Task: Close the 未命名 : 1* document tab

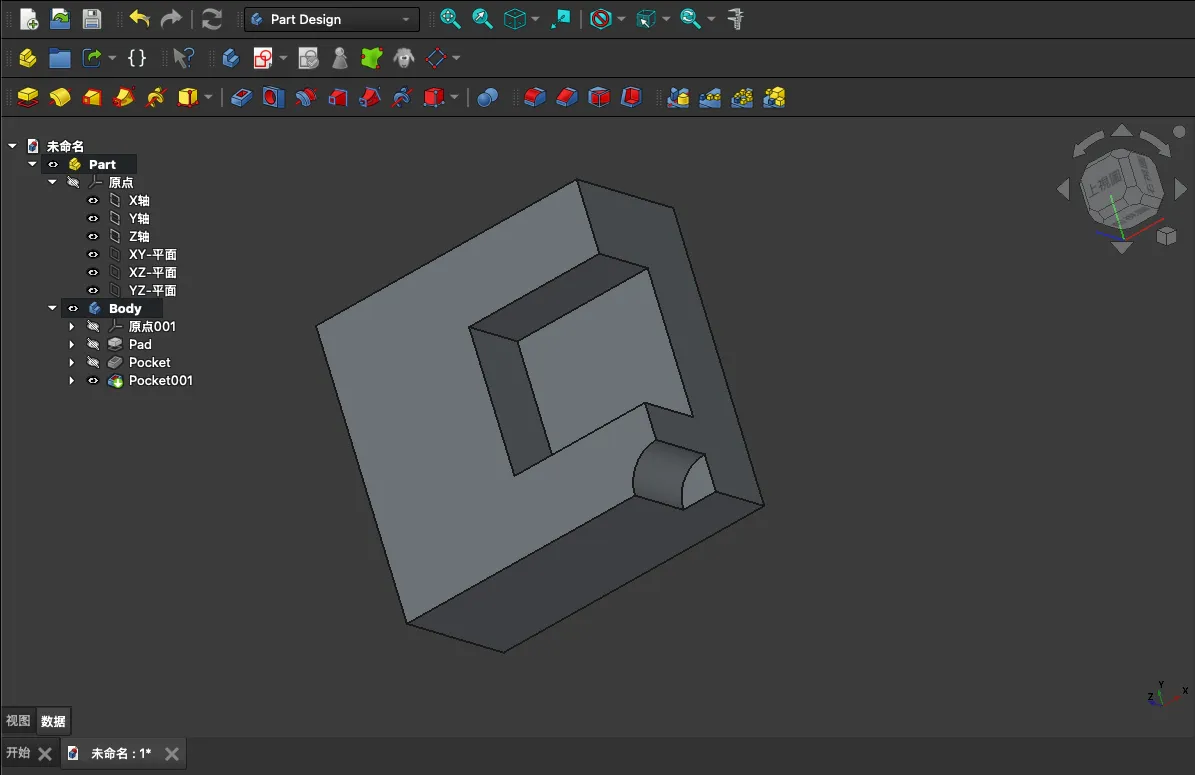Action: tap(172, 754)
